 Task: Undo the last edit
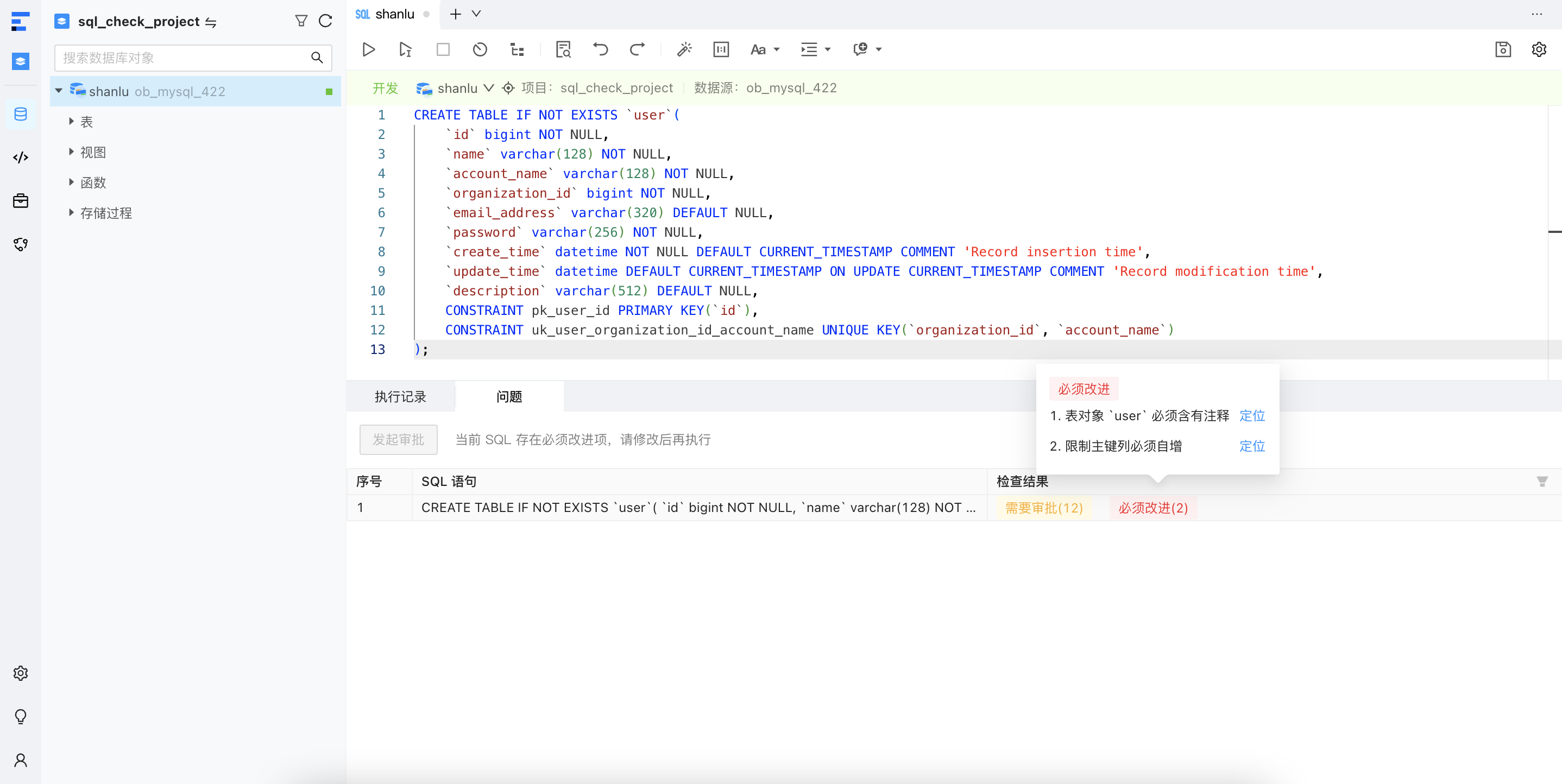coord(600,49)
